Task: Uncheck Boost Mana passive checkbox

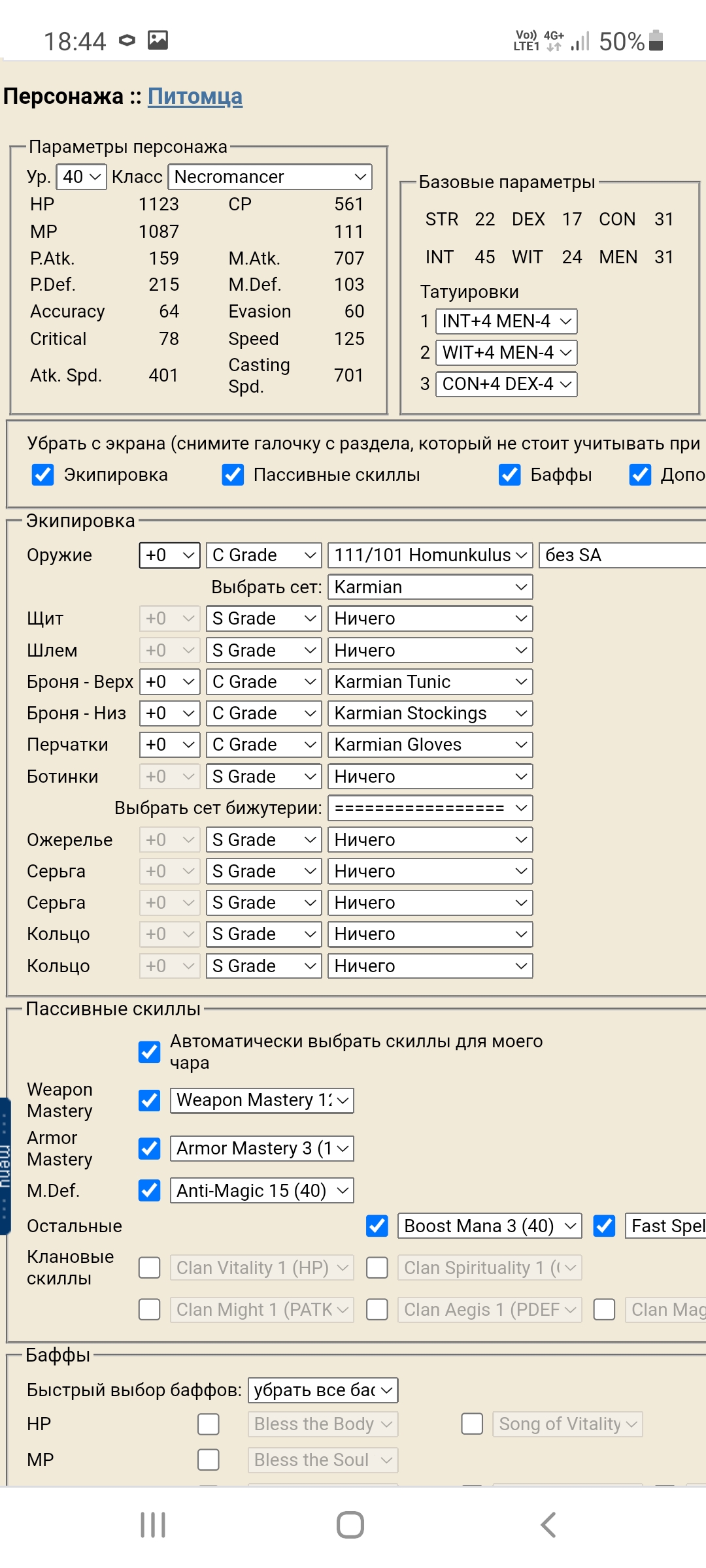Action: tap(377, 1226)
